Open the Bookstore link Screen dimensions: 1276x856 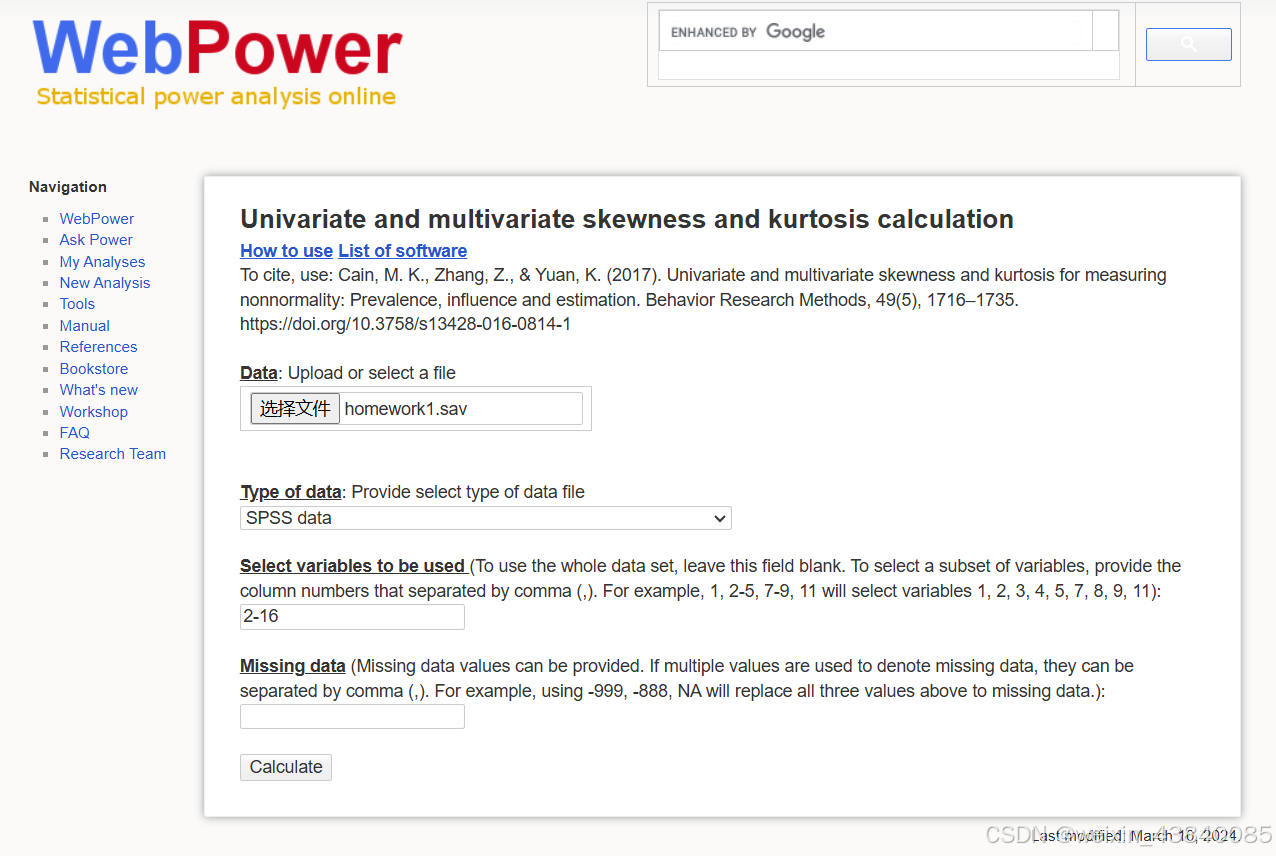pyautogui.click(x=94, y=369)
